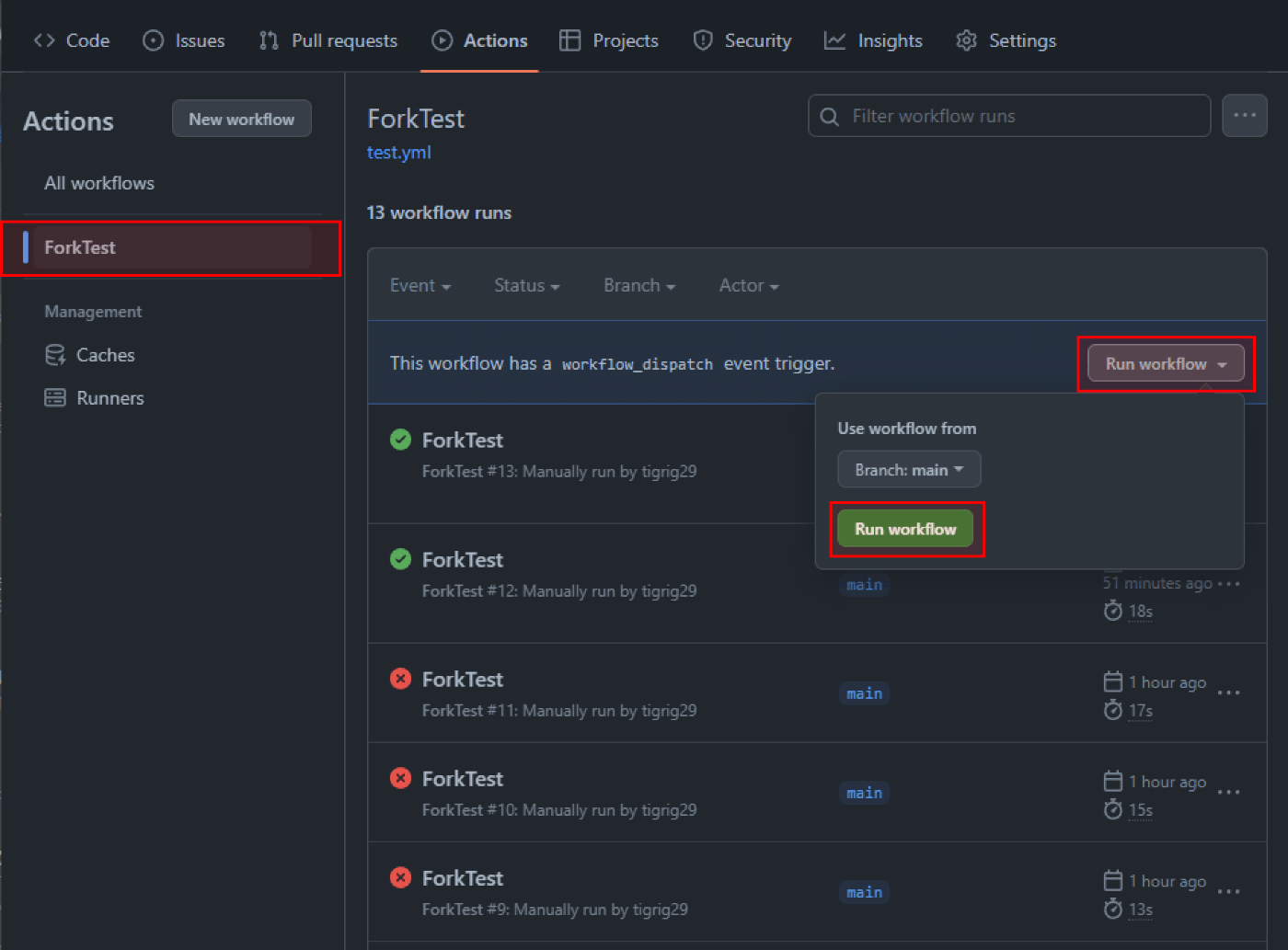Open more options for run #12
Screen dimensions: 1288x950
(x=1229, y=584)
